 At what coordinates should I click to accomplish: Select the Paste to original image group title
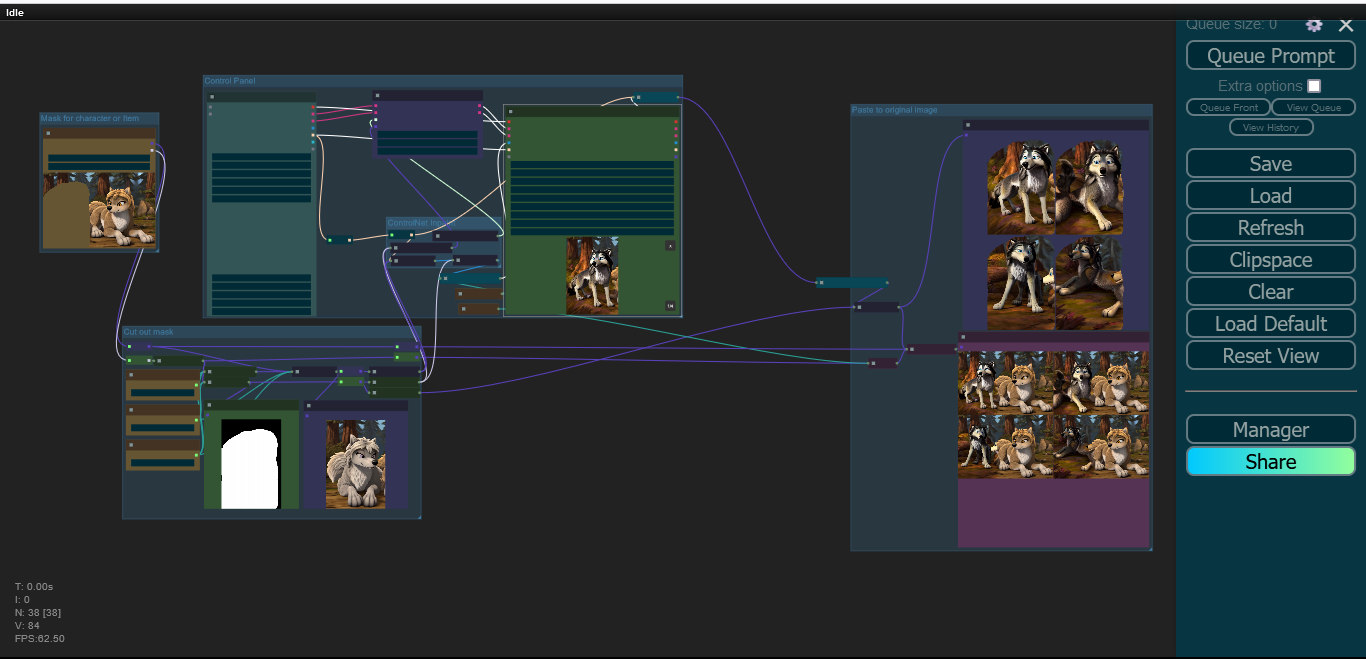click(895, 110)
